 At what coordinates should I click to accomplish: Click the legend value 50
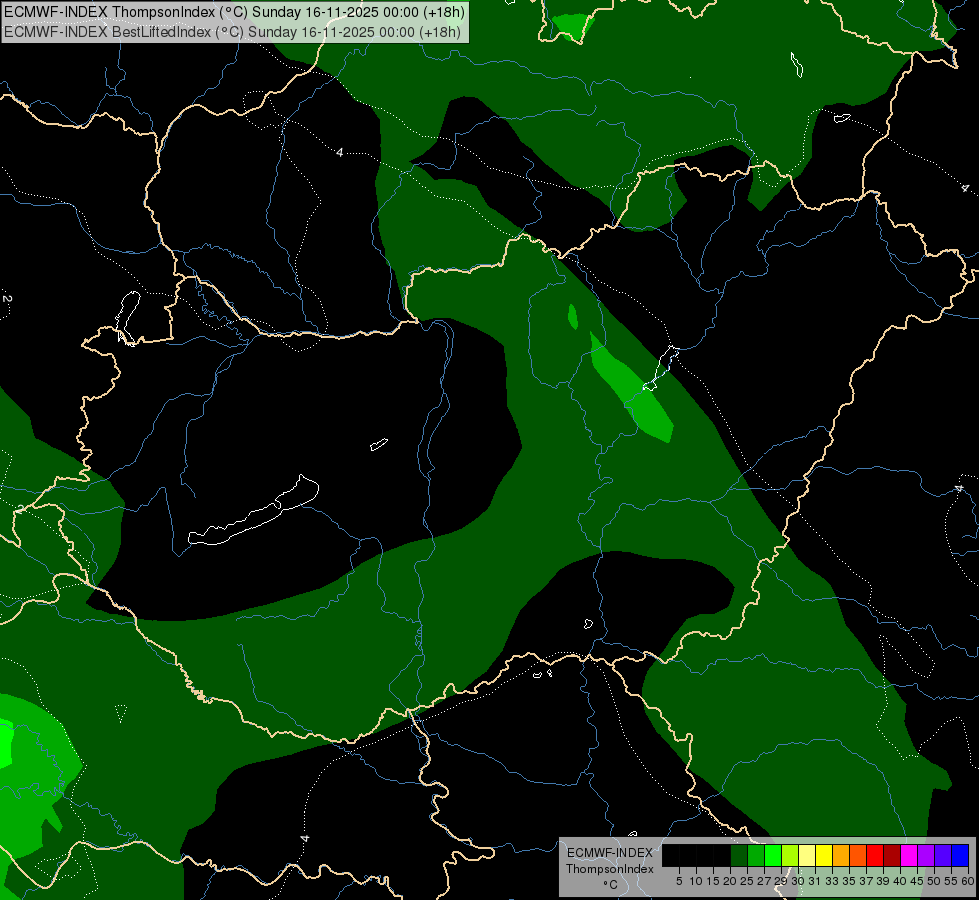(x=934, y=881)
